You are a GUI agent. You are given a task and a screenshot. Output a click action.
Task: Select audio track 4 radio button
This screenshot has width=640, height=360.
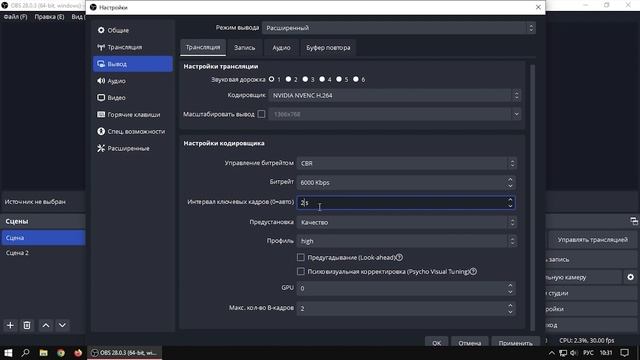pyautogui.click(x=322, y=79)
